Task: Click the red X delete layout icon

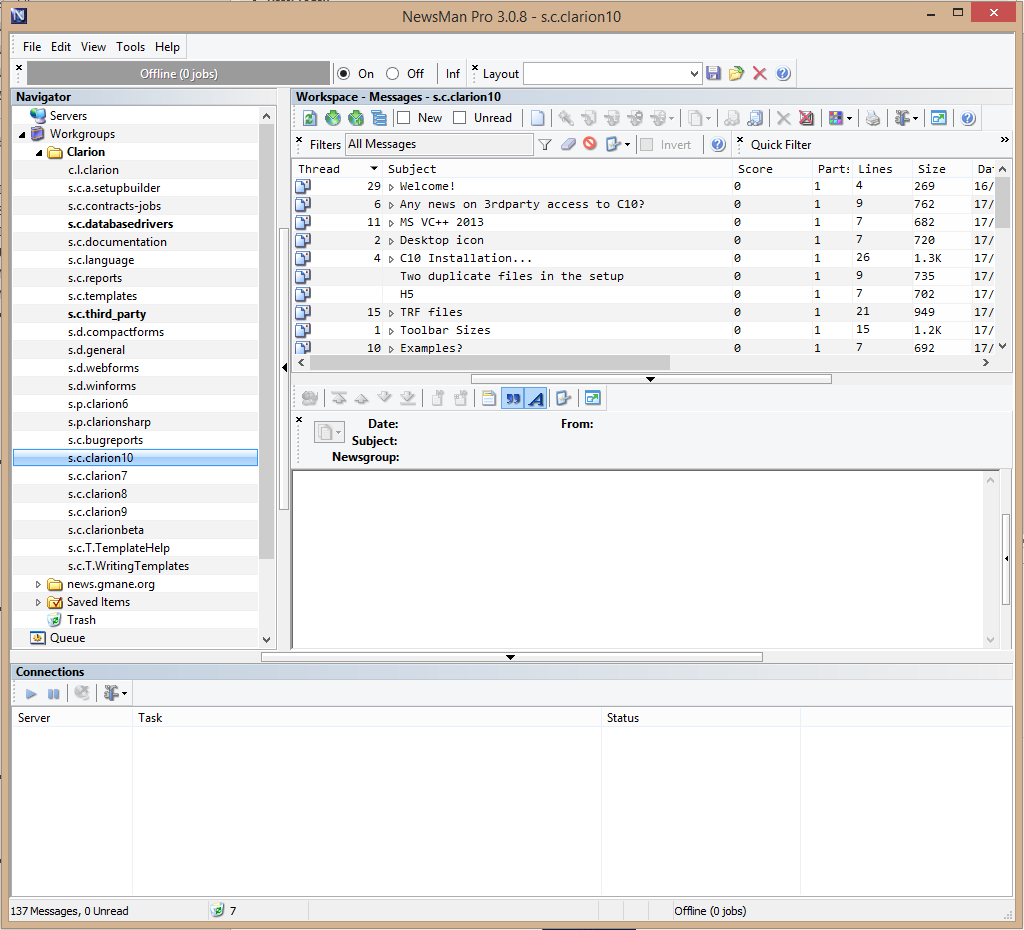Action: 760,74
